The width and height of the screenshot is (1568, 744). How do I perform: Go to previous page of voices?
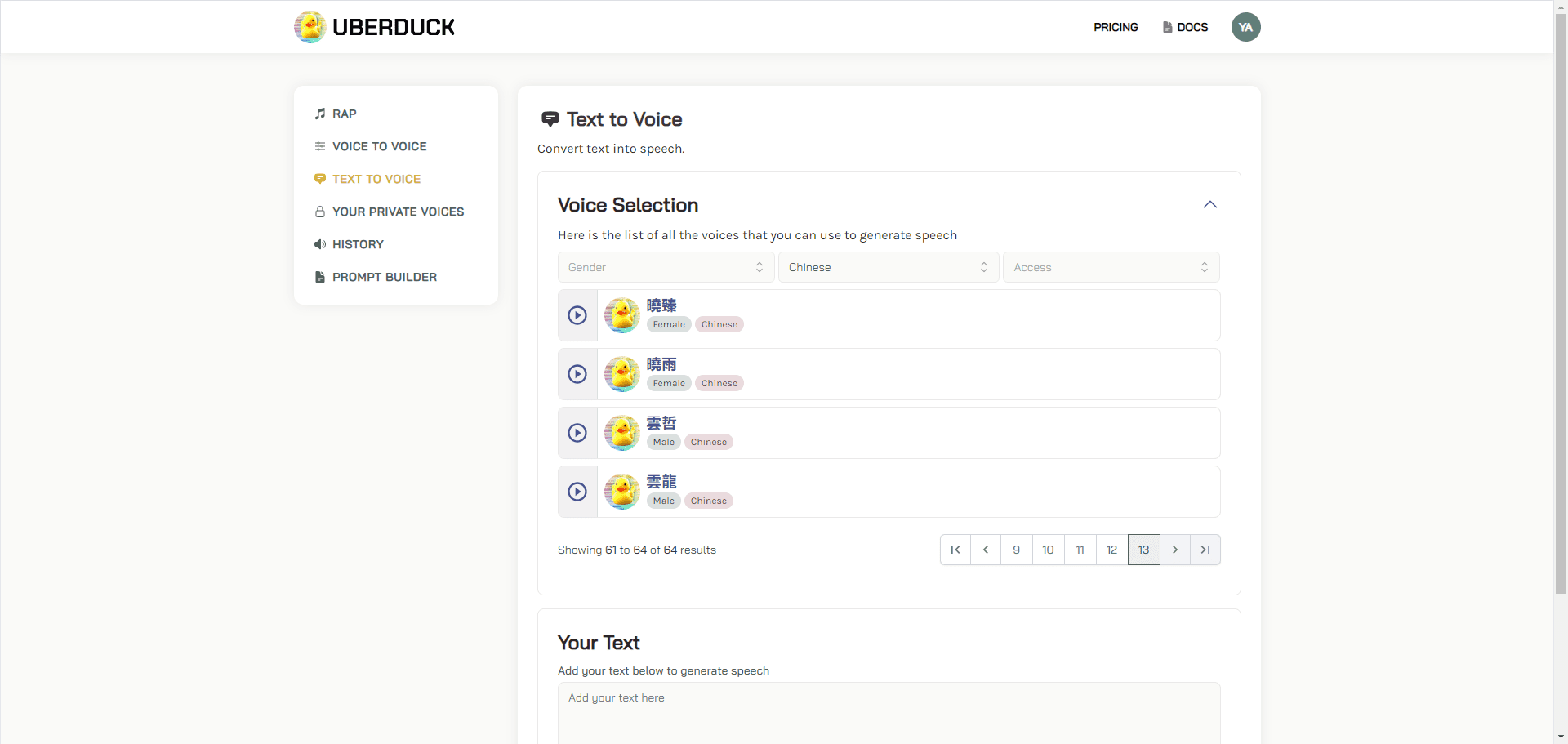[986, 550]
